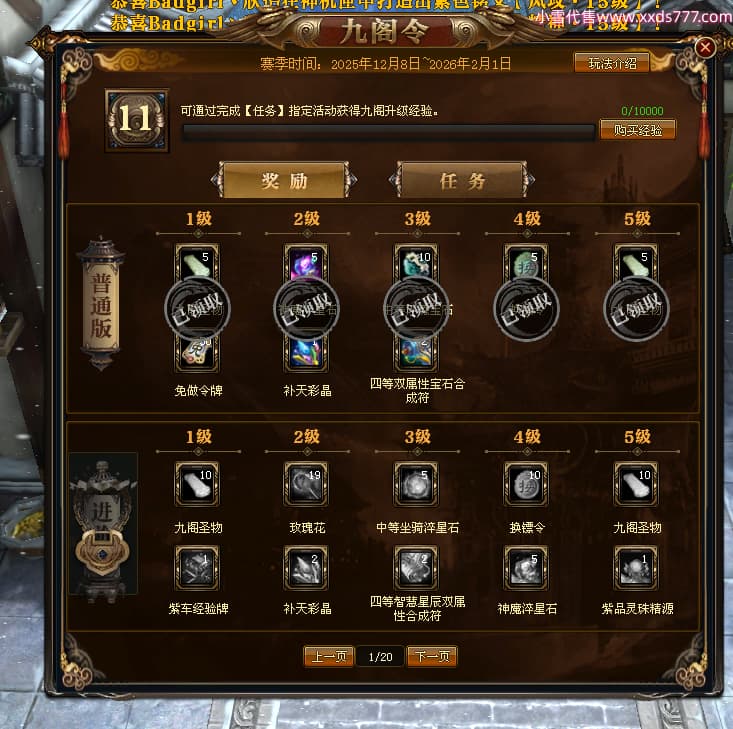Click the nine-pavilion experience progress bar
Viewport: 733px width, 729px height.
388,133
